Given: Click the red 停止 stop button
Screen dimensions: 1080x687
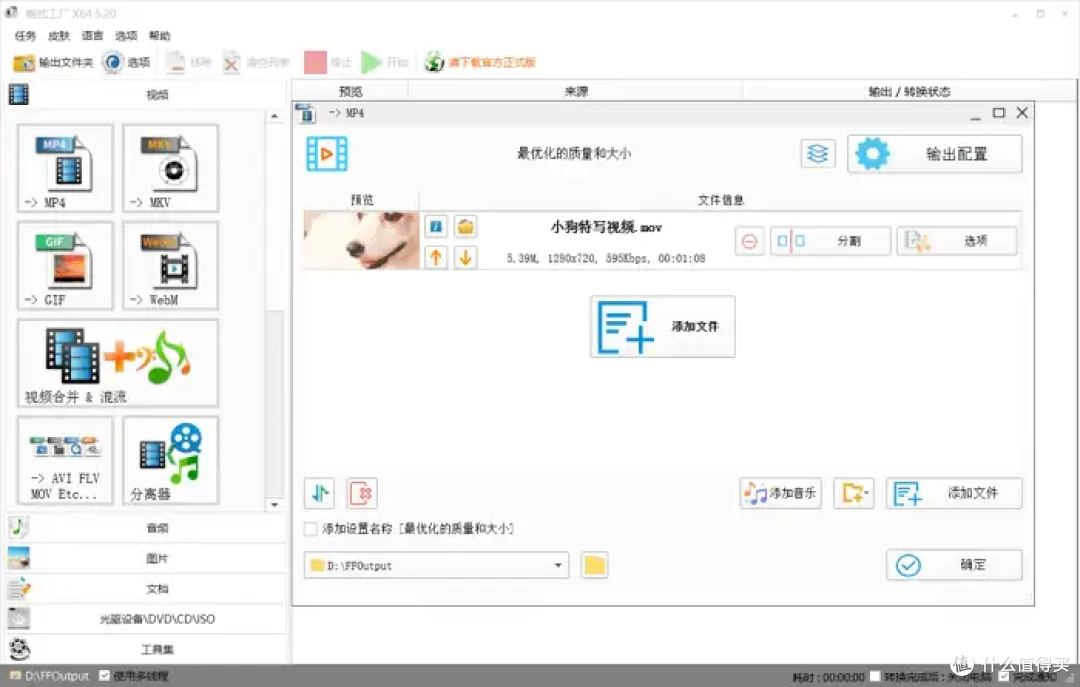Looking at the screenshot, I should point(328,63).
